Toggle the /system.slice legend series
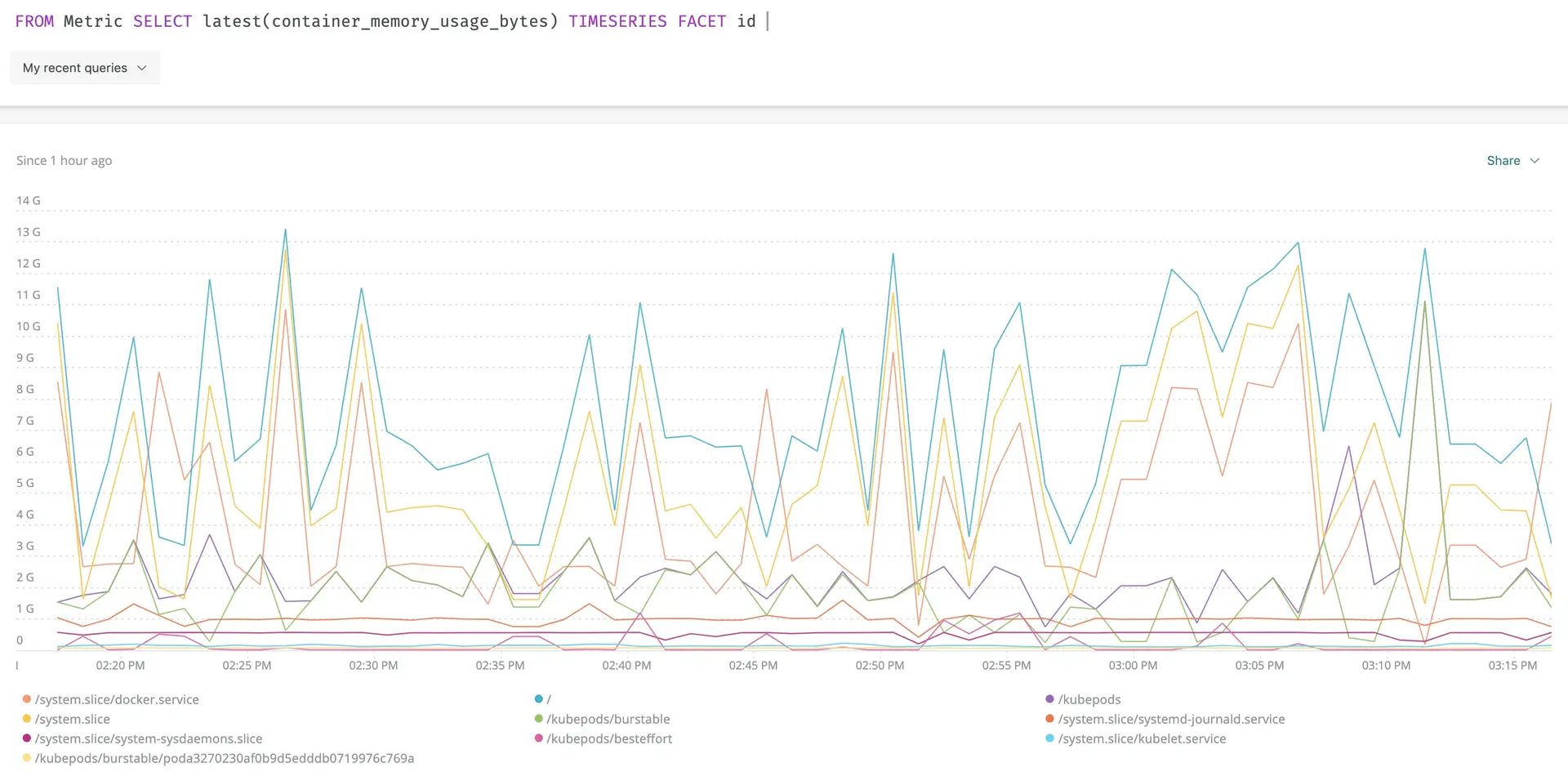The height and width of the screenshot is (772, 1568). pyautogui.click(x=72, y=719)
